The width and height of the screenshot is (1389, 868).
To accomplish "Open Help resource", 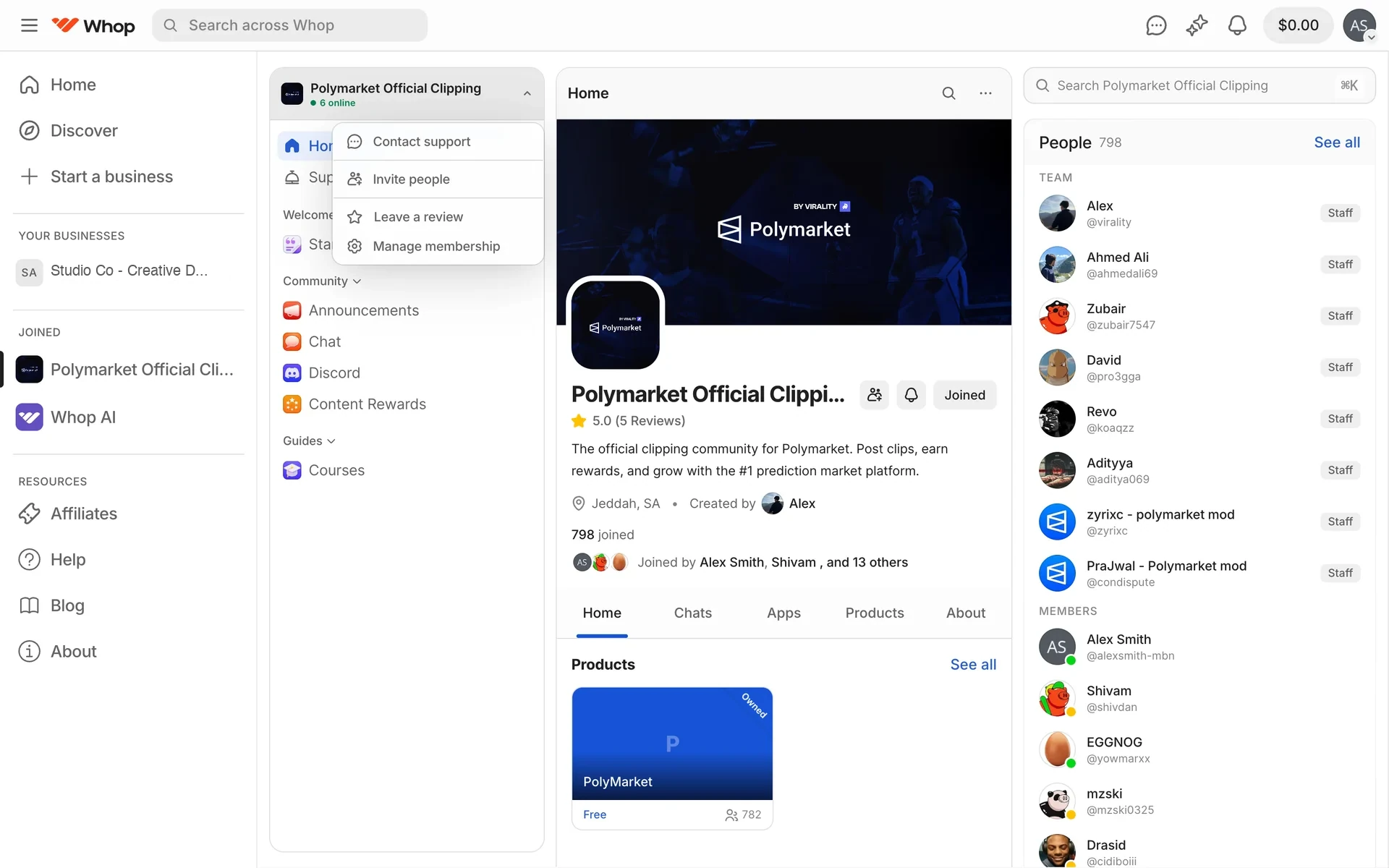I will click(x=129, y=559).
